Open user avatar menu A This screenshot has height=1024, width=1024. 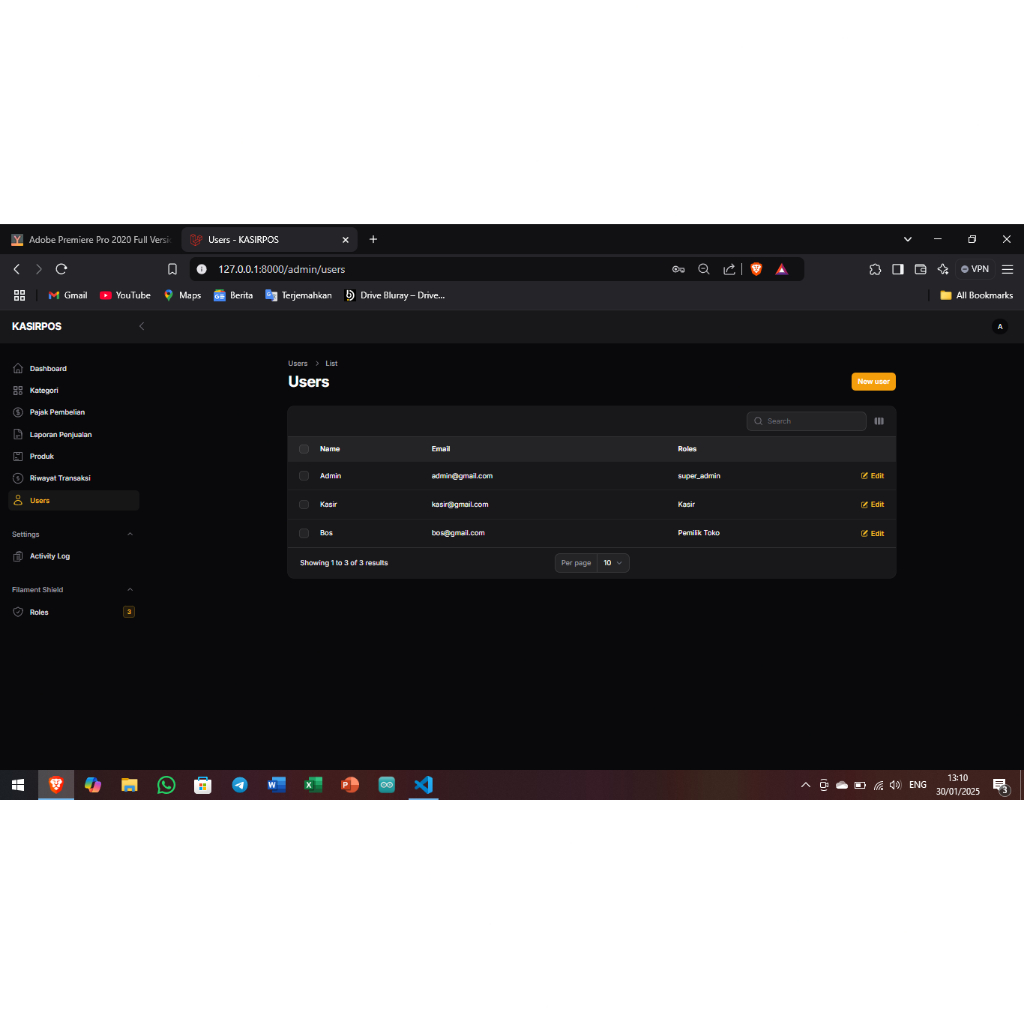click(1000, 327)
